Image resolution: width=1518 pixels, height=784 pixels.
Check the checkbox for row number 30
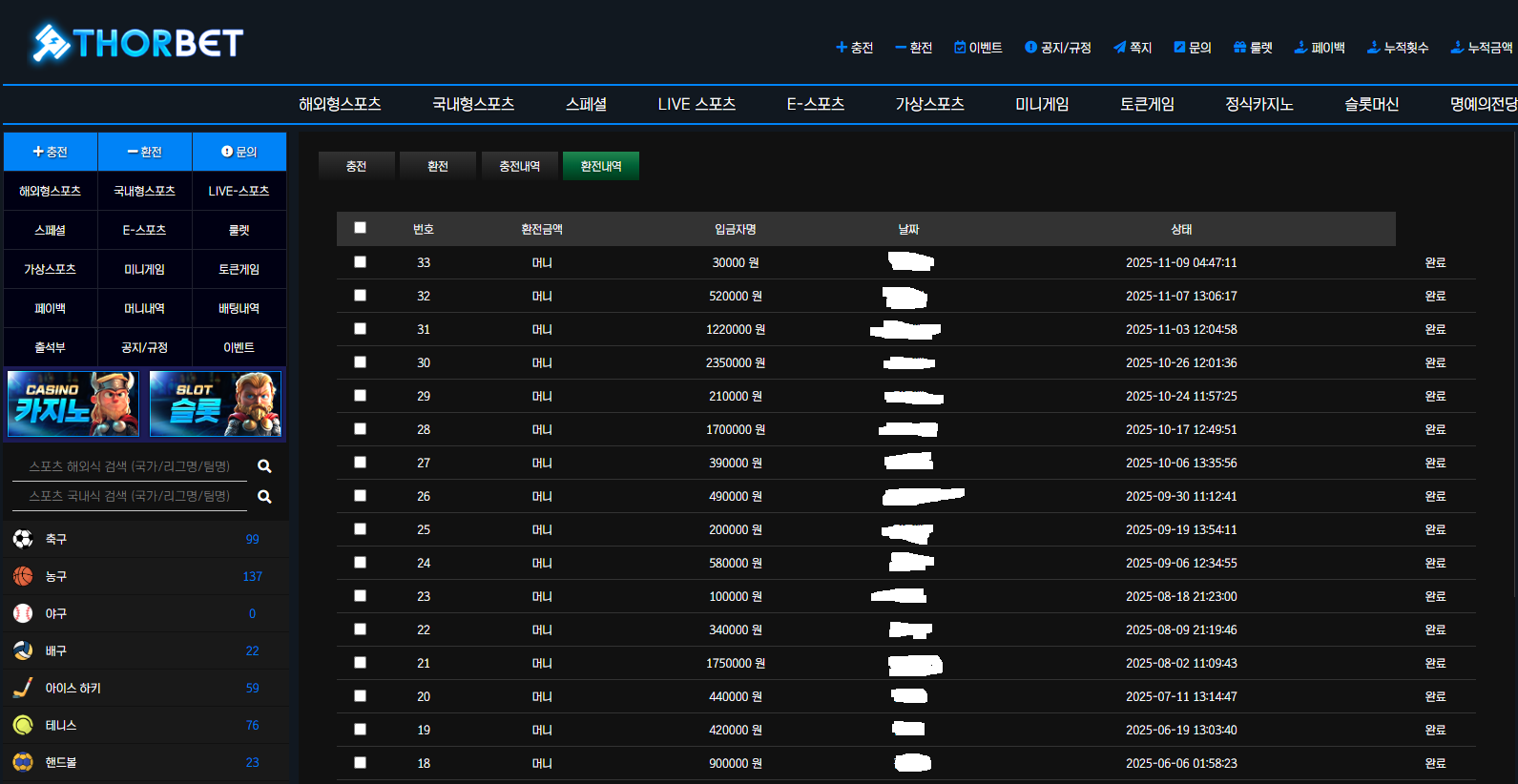[x=360, y=361]
